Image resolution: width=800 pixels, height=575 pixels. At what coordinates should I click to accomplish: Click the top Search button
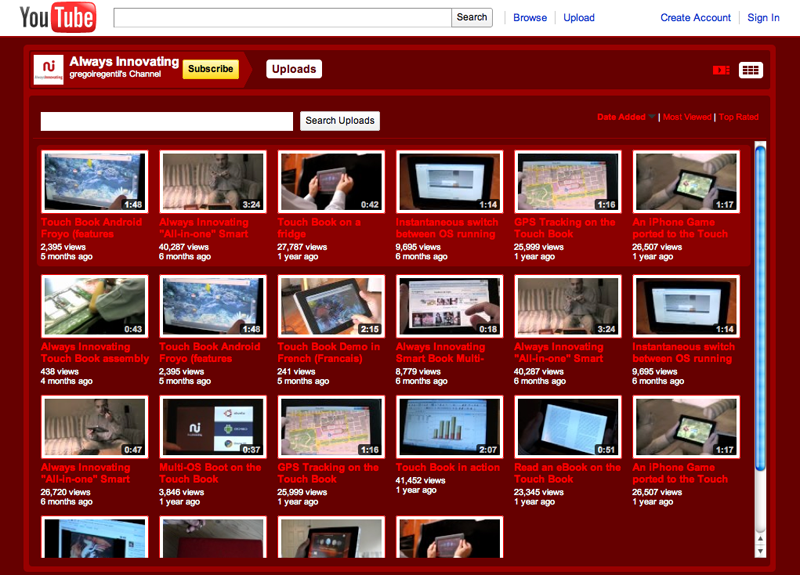[471, 17]
